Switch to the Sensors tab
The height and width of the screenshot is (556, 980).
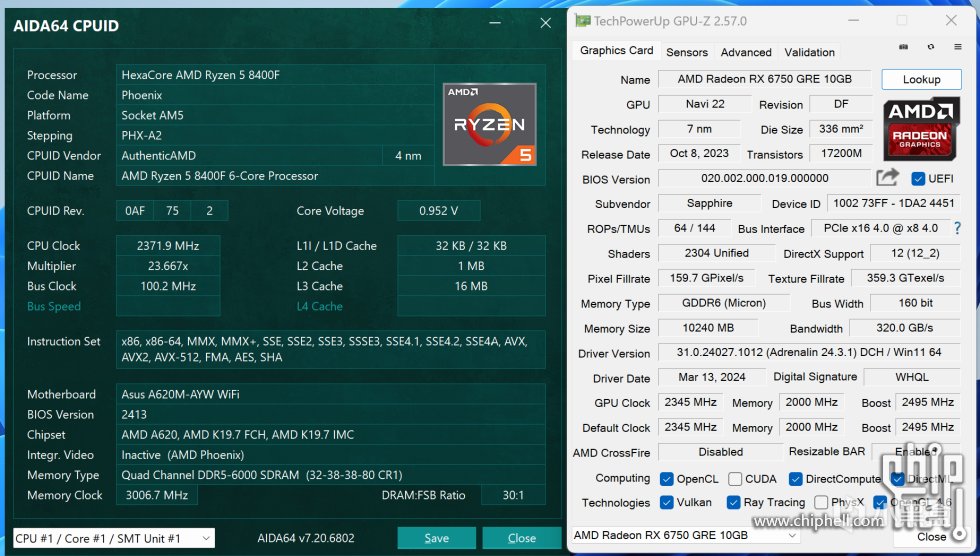(687, 52)
